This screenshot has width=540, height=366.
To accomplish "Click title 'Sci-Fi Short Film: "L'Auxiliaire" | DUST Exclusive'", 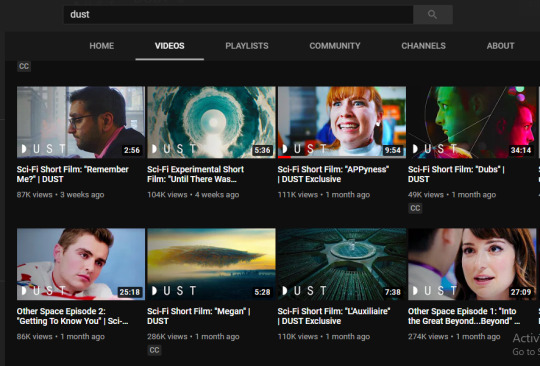I will click(x=334, y=316).
